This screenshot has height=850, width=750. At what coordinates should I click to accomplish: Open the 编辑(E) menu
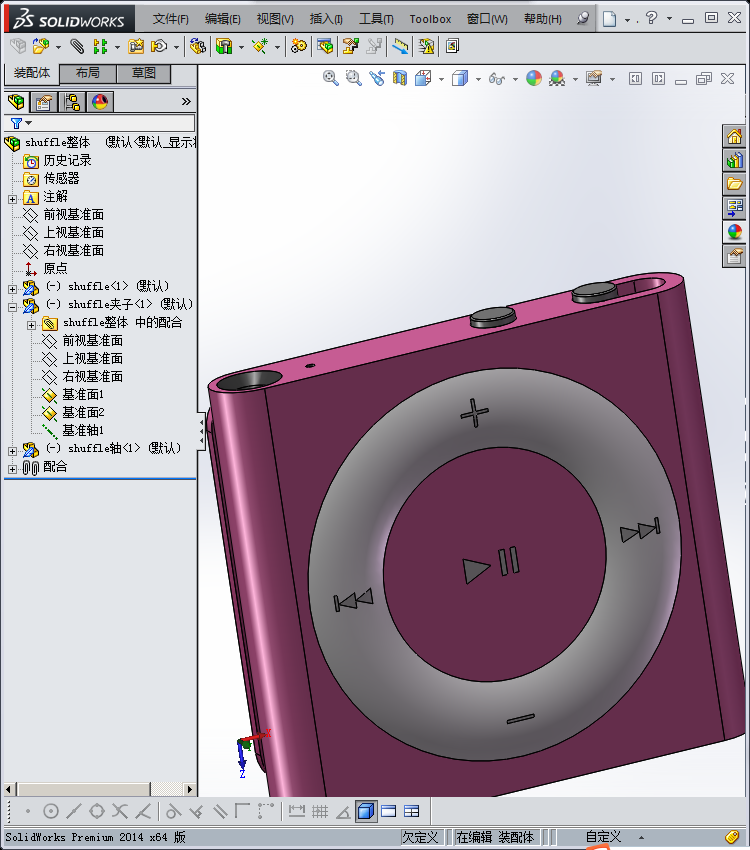pyautogui.click(x=223, y=19)
